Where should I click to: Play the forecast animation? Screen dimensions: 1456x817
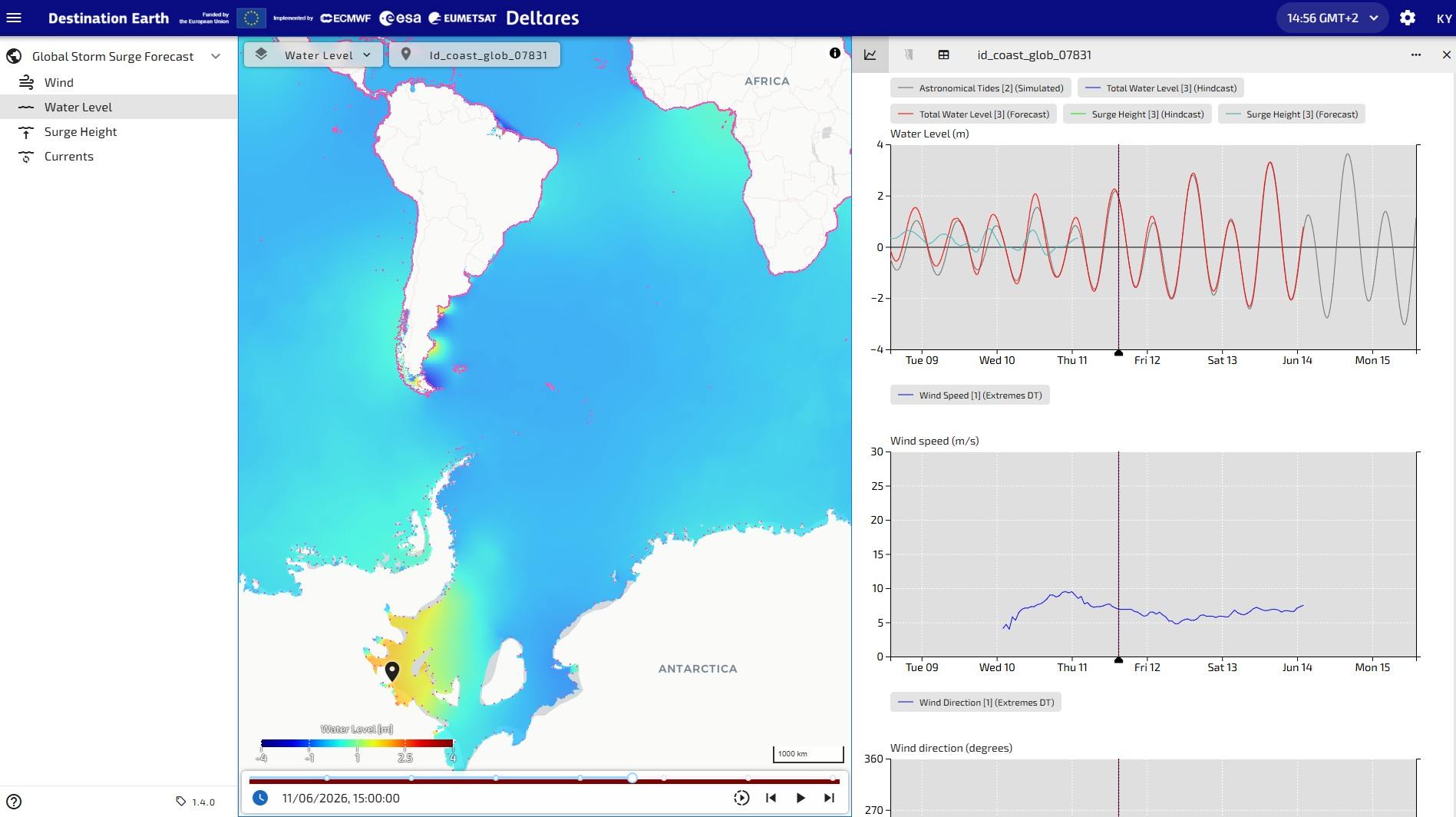point(801,798)
